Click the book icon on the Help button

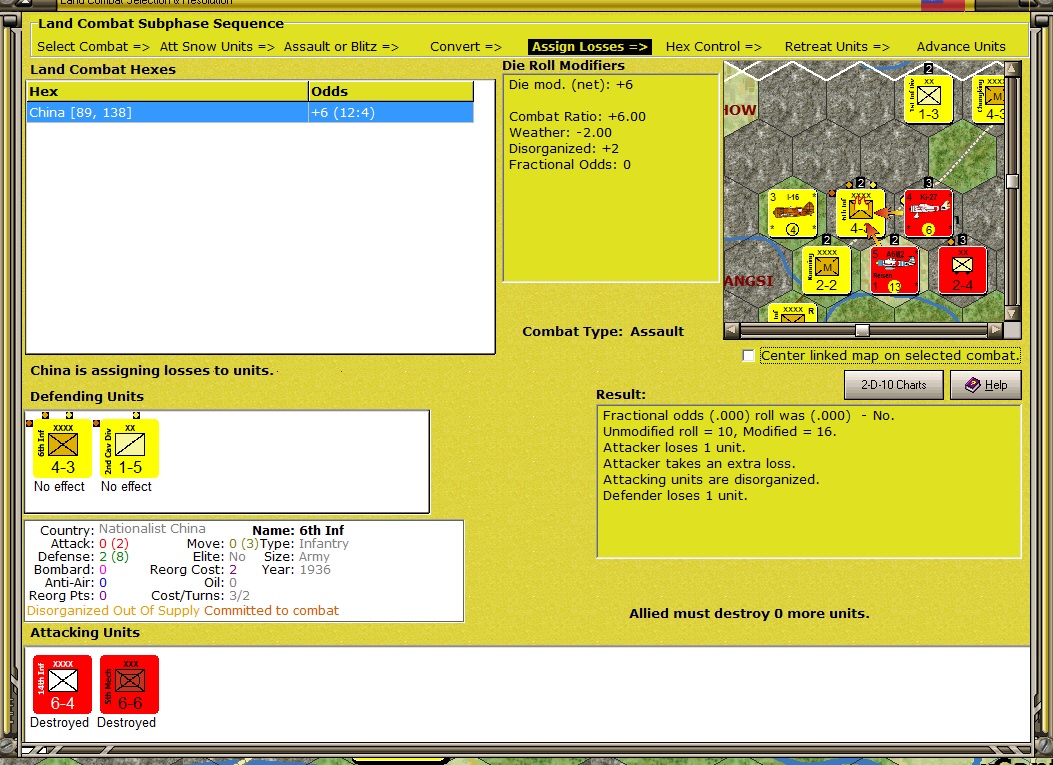(972, 385)
